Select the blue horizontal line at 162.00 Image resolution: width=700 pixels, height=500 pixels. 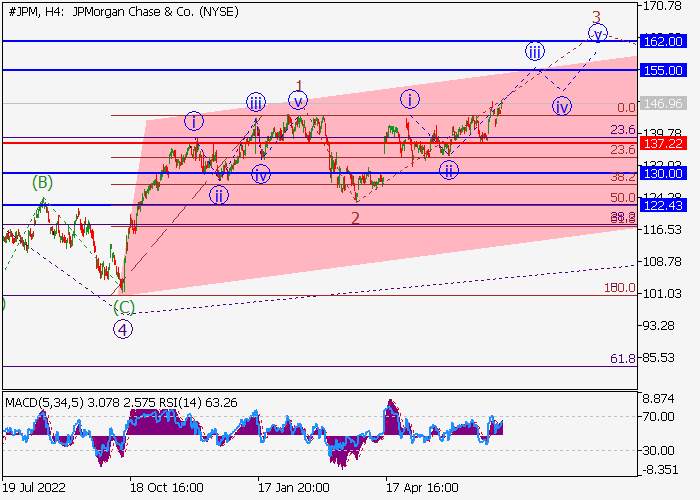point(320,42)
